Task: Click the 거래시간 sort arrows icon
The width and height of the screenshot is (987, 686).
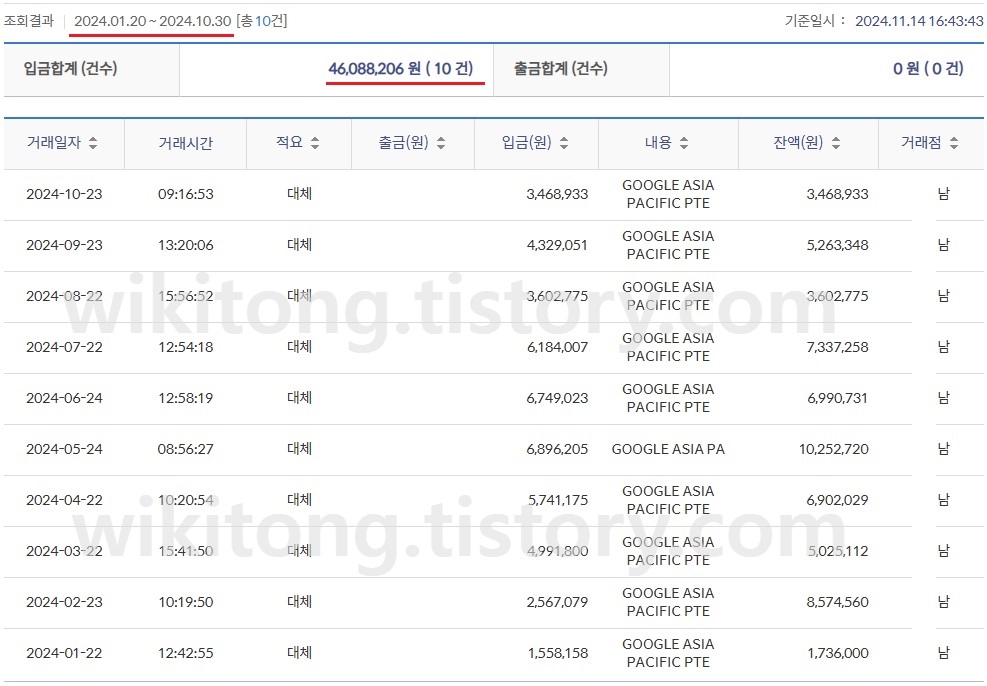Action: point(222,143)
